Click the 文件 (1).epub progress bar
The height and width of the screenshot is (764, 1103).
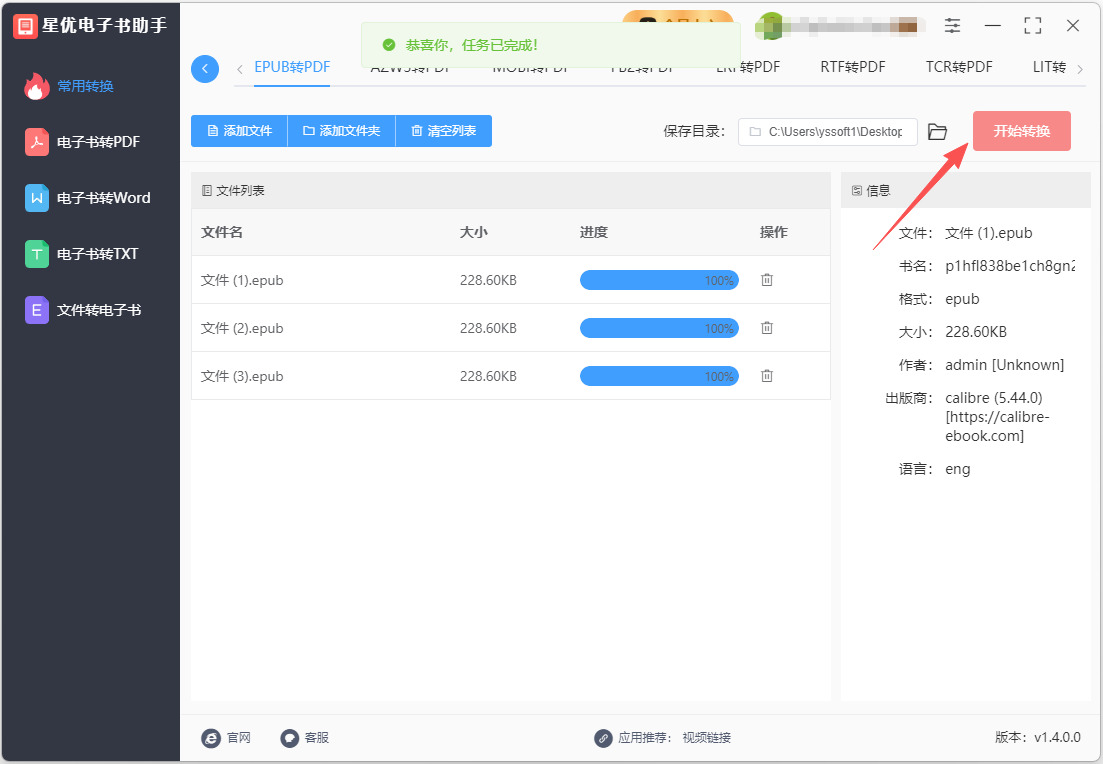(x=659, y=280)
